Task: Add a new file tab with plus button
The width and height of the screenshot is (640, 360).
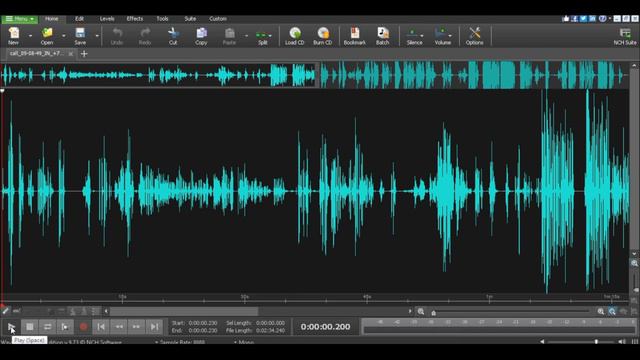Action: coord(84,53)
